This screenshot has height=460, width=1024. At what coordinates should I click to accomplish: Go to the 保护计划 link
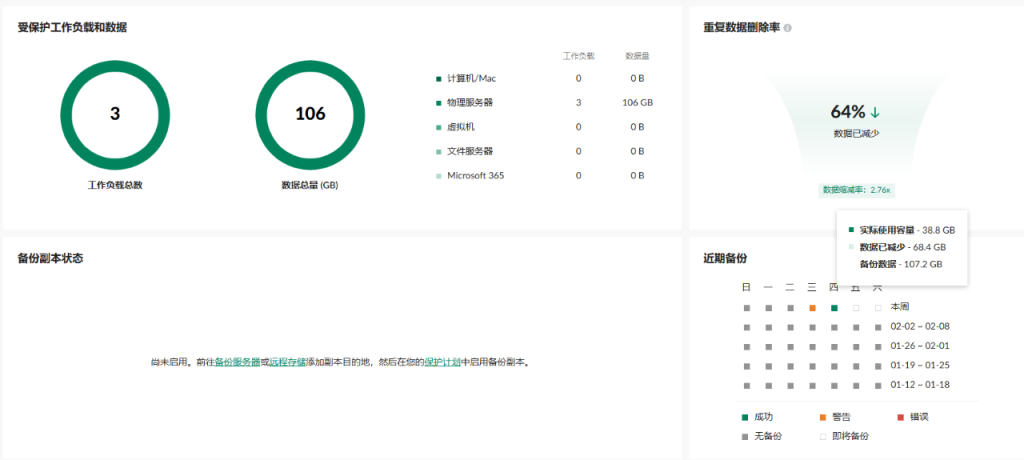pos(441,362)
